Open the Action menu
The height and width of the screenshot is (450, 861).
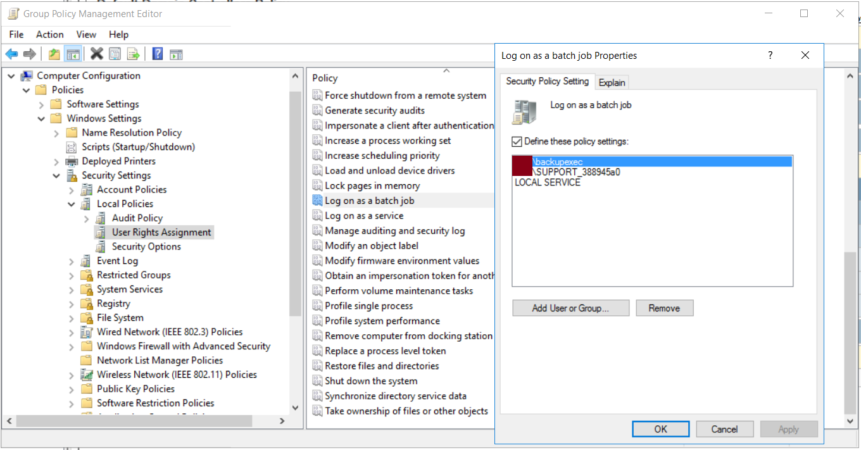pos(49,34)
